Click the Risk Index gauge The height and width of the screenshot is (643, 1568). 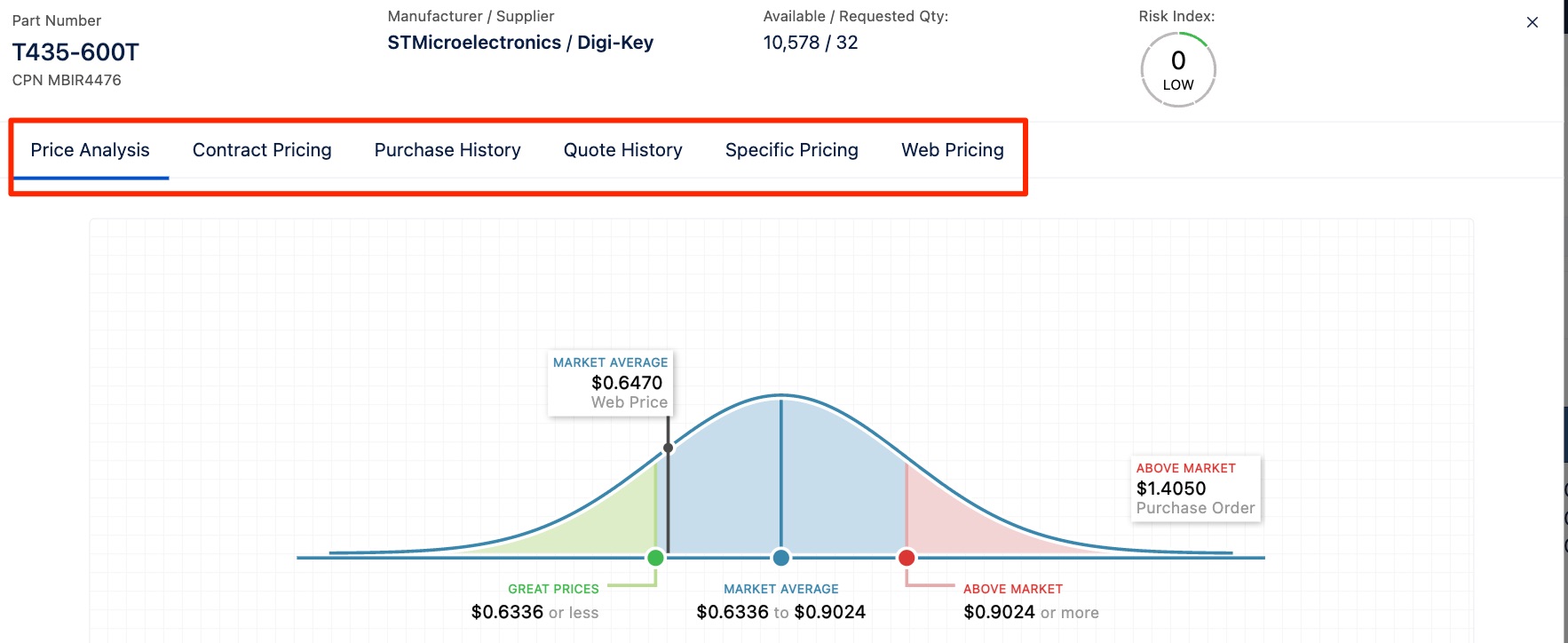click(x=1177, y=69)
